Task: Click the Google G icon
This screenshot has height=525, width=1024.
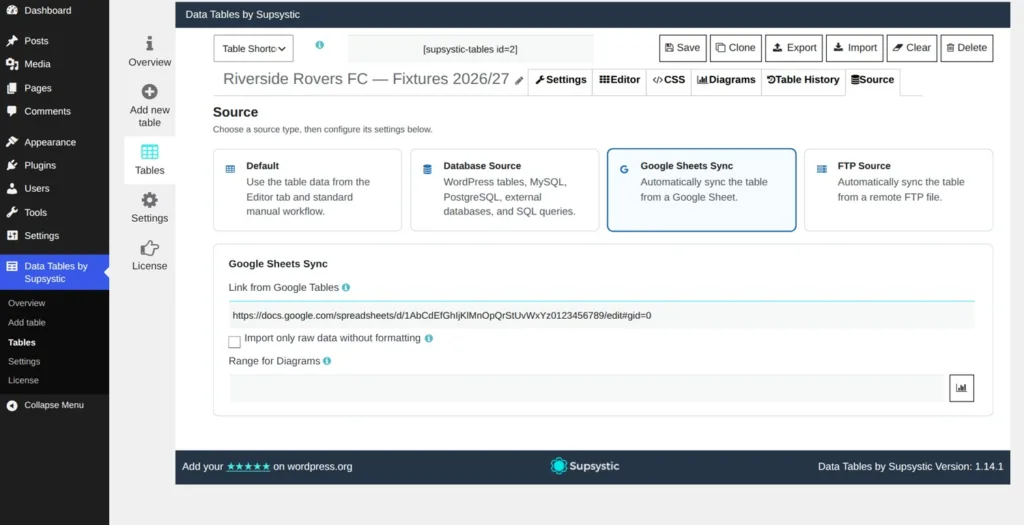Action: [624, 169]
